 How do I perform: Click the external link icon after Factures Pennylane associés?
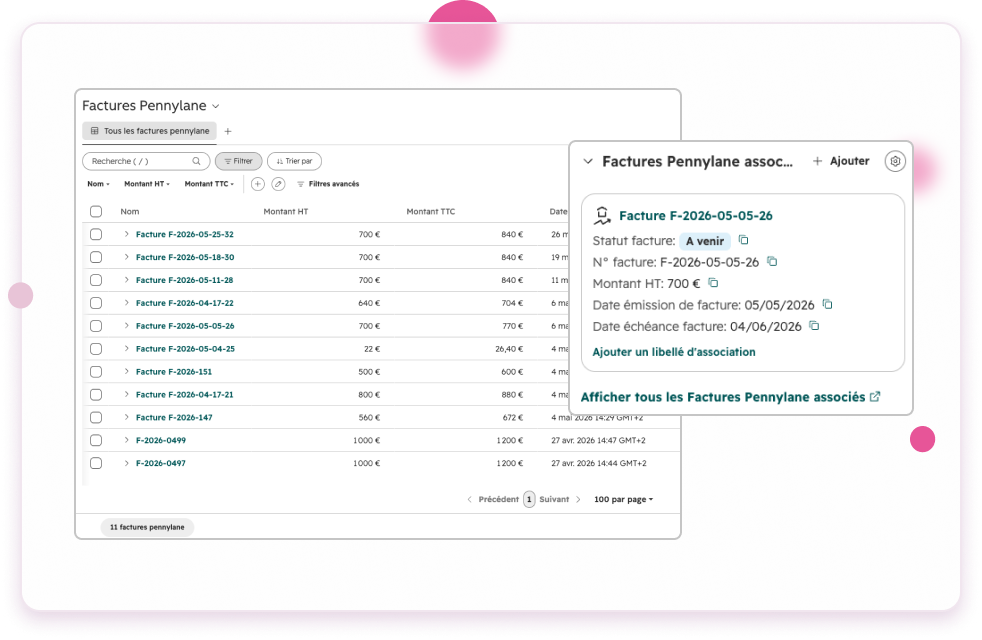click(x=875, y=396)
